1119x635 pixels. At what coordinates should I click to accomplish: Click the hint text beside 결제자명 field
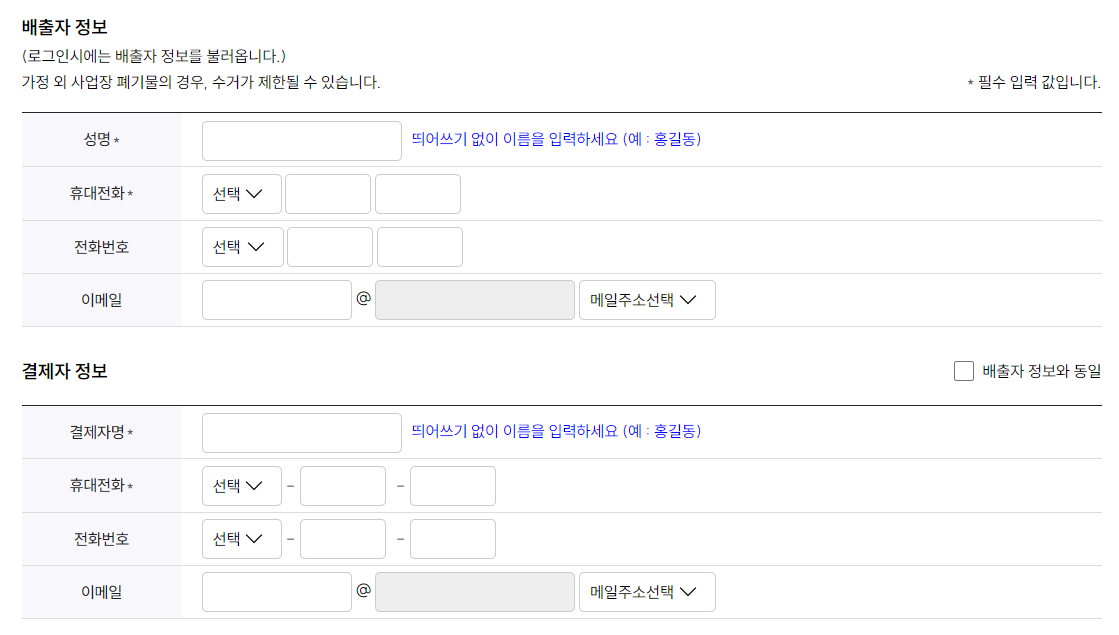555,431
